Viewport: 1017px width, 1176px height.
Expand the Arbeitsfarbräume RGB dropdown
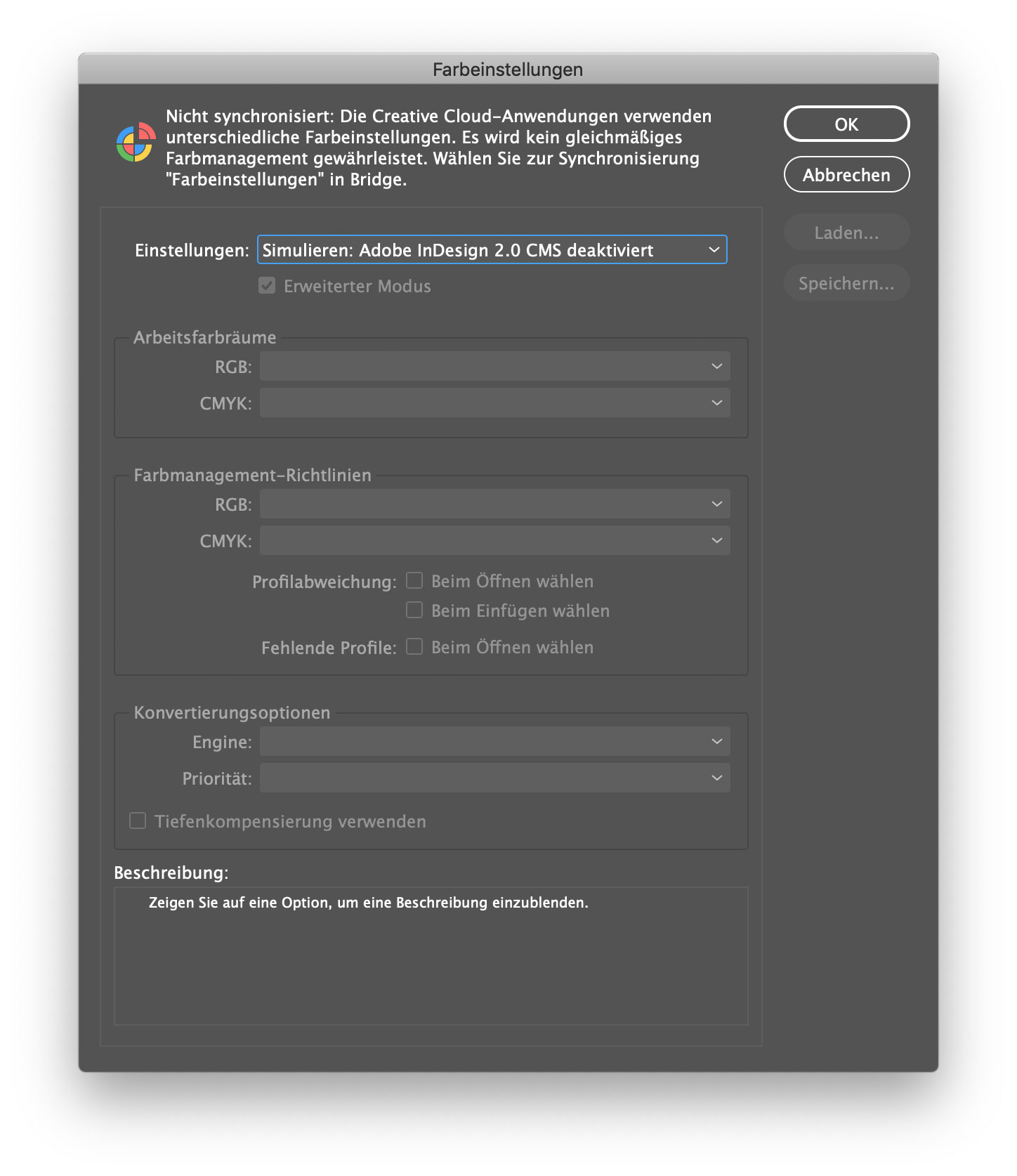click(494, 366)
